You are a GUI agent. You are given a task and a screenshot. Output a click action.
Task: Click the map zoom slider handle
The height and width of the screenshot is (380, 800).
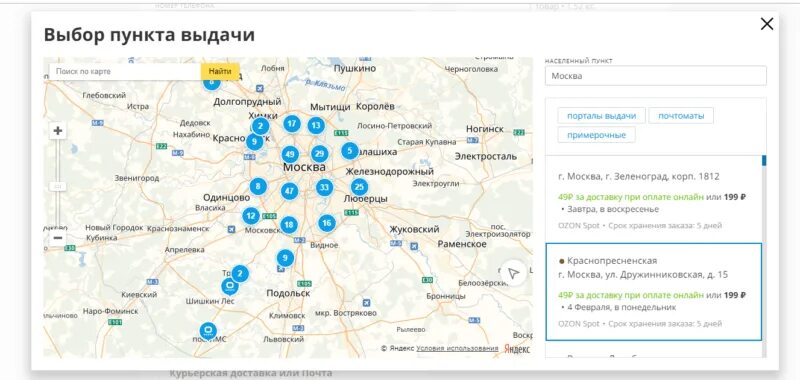pos(58,186)
